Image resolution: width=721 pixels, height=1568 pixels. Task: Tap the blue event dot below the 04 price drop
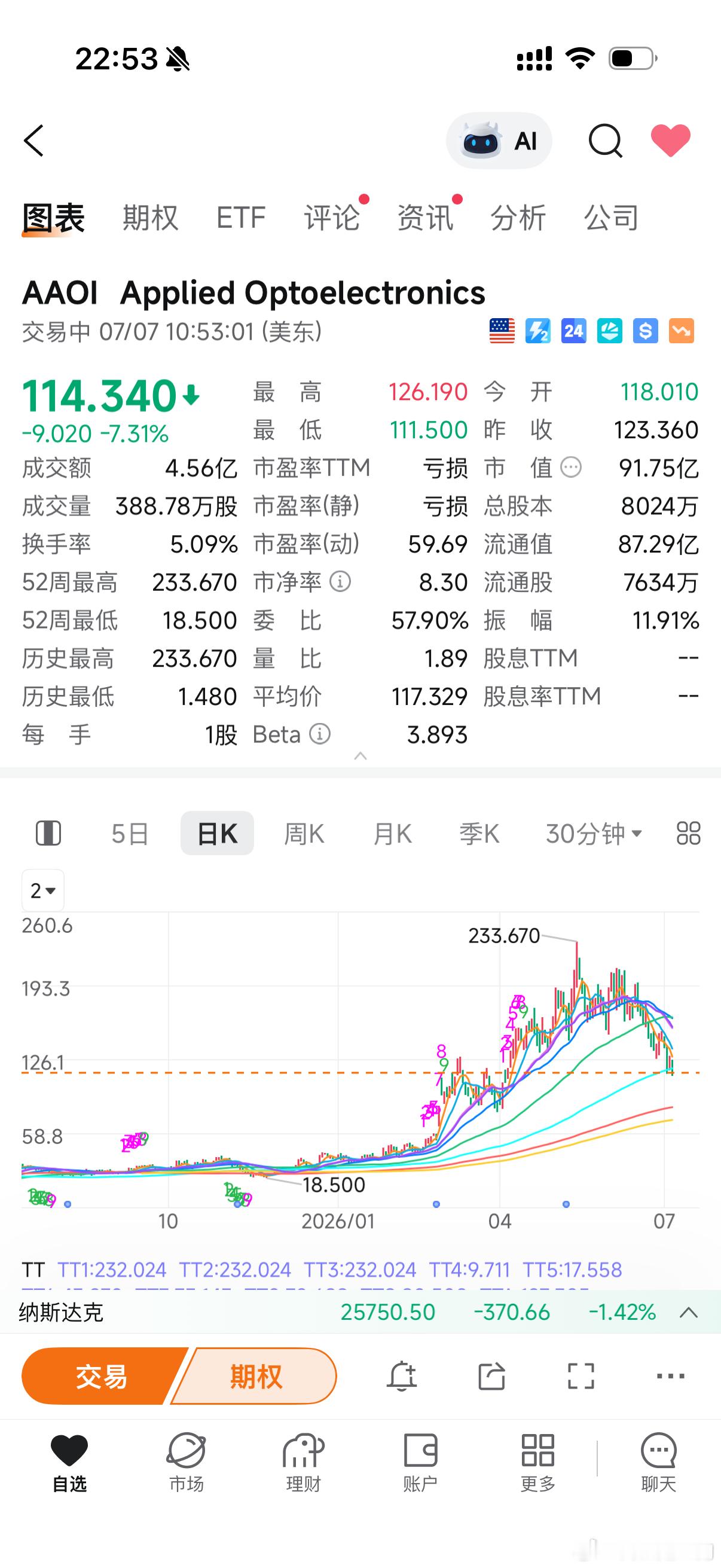[x=566, y=1204]
